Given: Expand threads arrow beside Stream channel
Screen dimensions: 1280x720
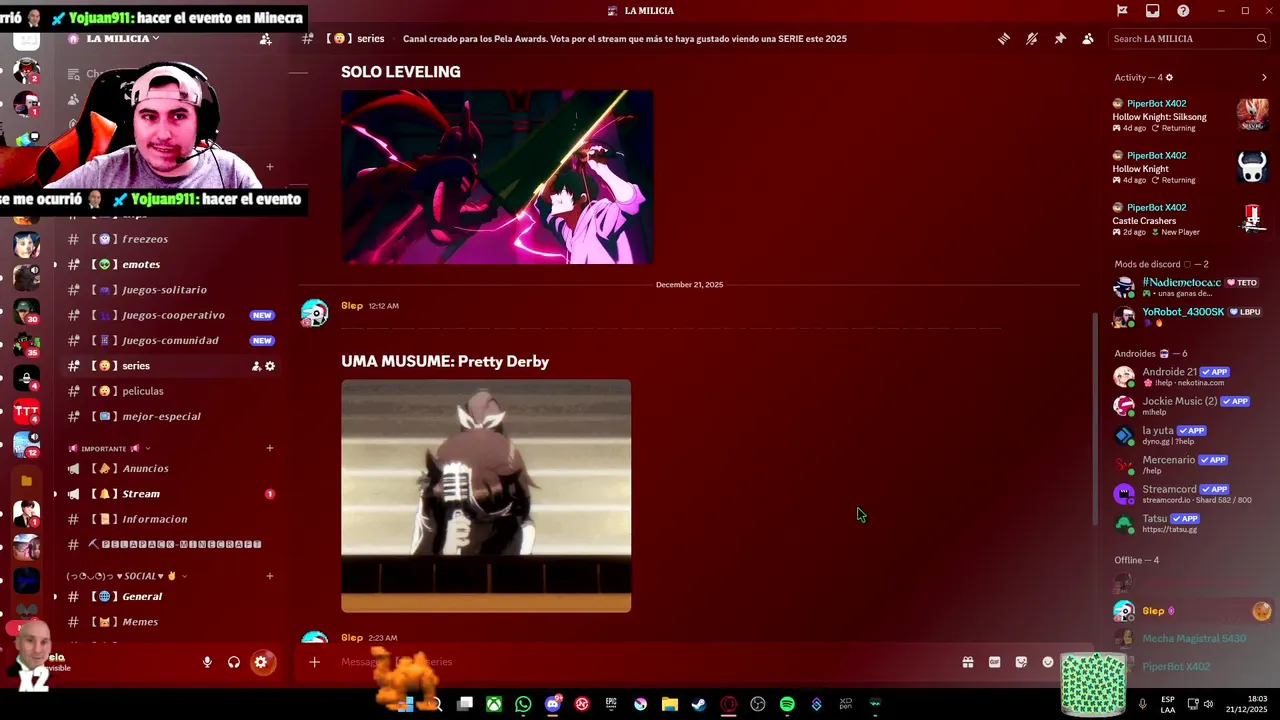Looking at the screenshot, I should (x=55, y=494).
